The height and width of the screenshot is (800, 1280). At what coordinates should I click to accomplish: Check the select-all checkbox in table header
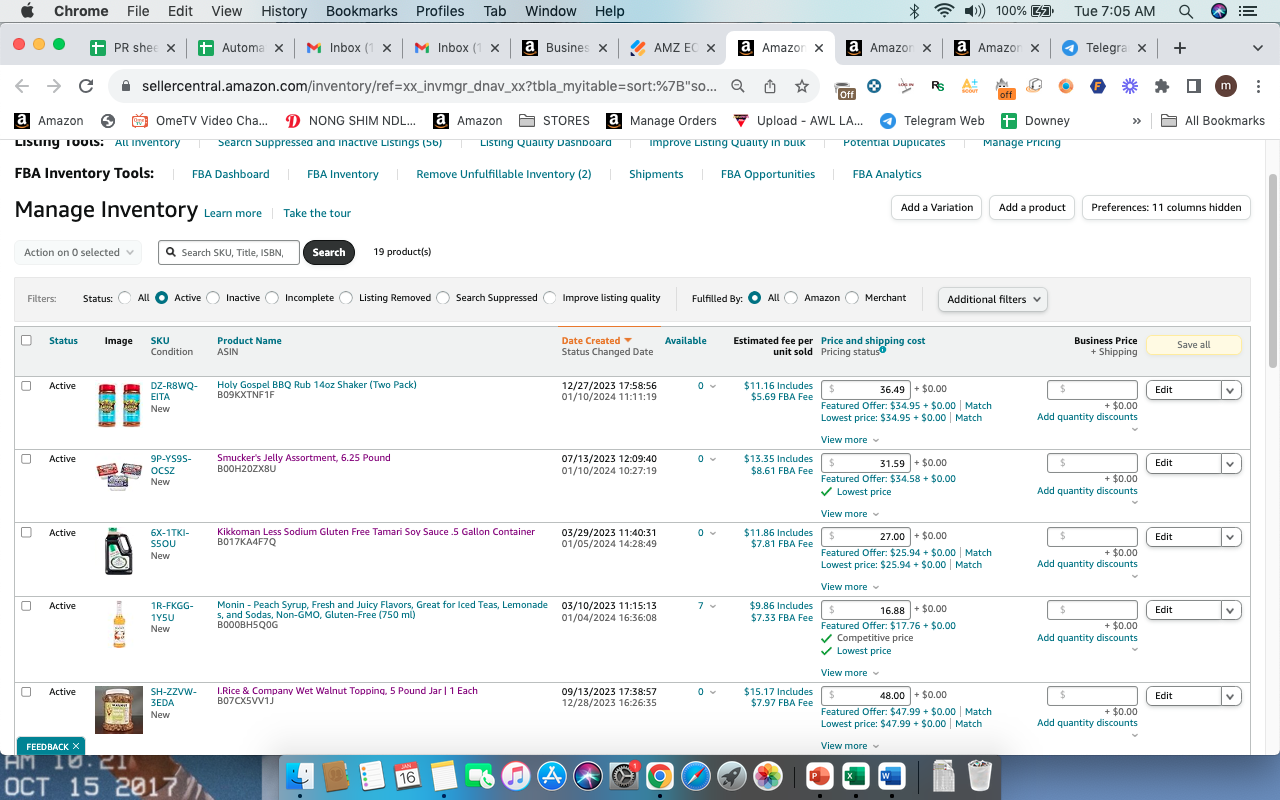[27, 340]
